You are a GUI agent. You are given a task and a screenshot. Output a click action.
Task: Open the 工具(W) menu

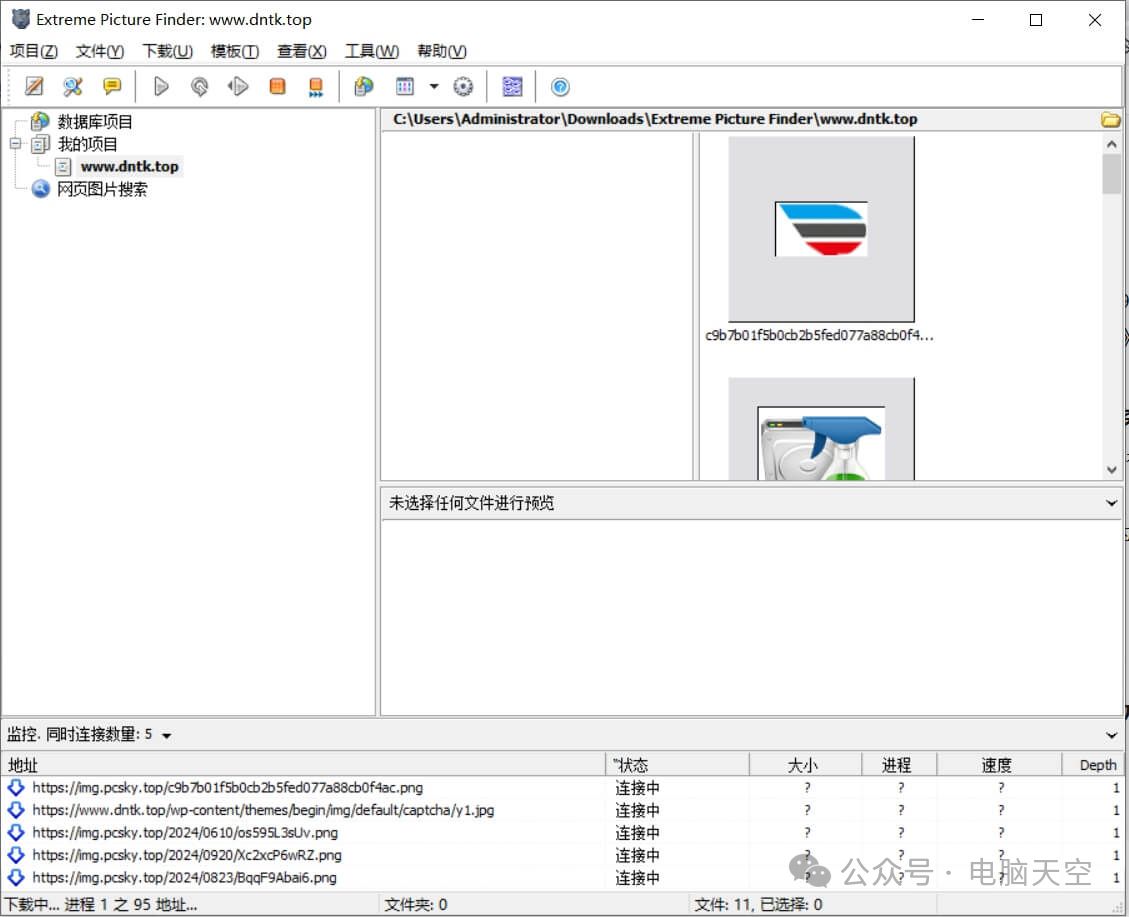[x=372, y=51]
